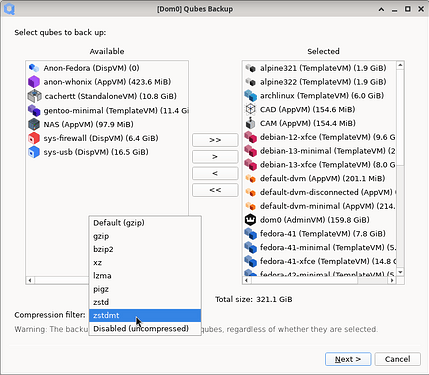Click Selected list vertical scrollbar thumb
This screenshot has width=429, height=375.
point(400,117)
